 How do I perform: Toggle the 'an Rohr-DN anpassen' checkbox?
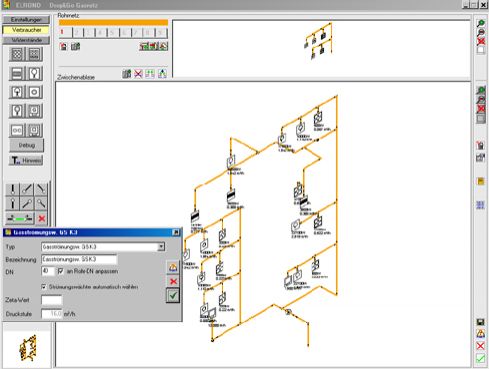pyautogui.click(x=60, y=271)
